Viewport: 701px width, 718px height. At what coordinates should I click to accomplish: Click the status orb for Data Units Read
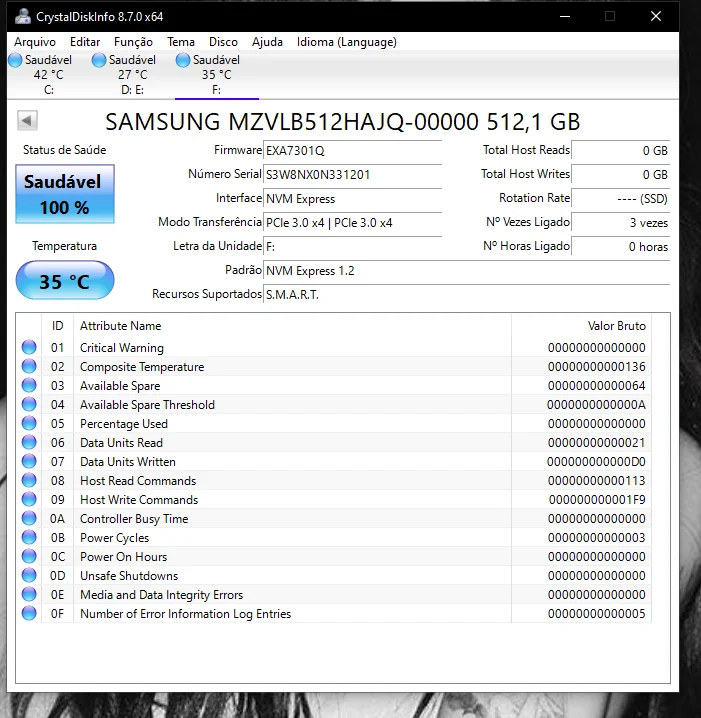pos(29,442)
